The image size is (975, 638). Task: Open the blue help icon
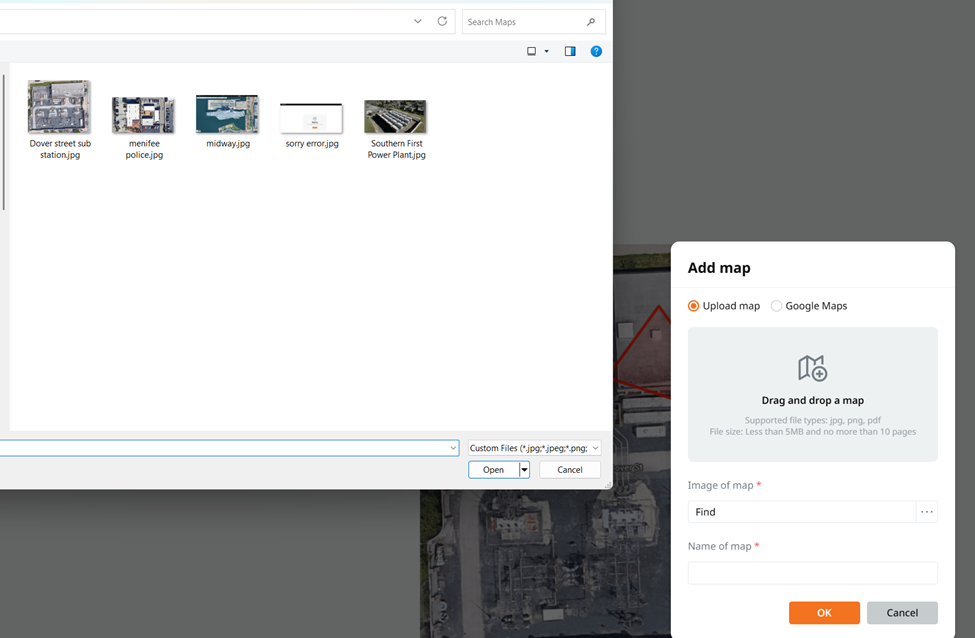(596, 51)
